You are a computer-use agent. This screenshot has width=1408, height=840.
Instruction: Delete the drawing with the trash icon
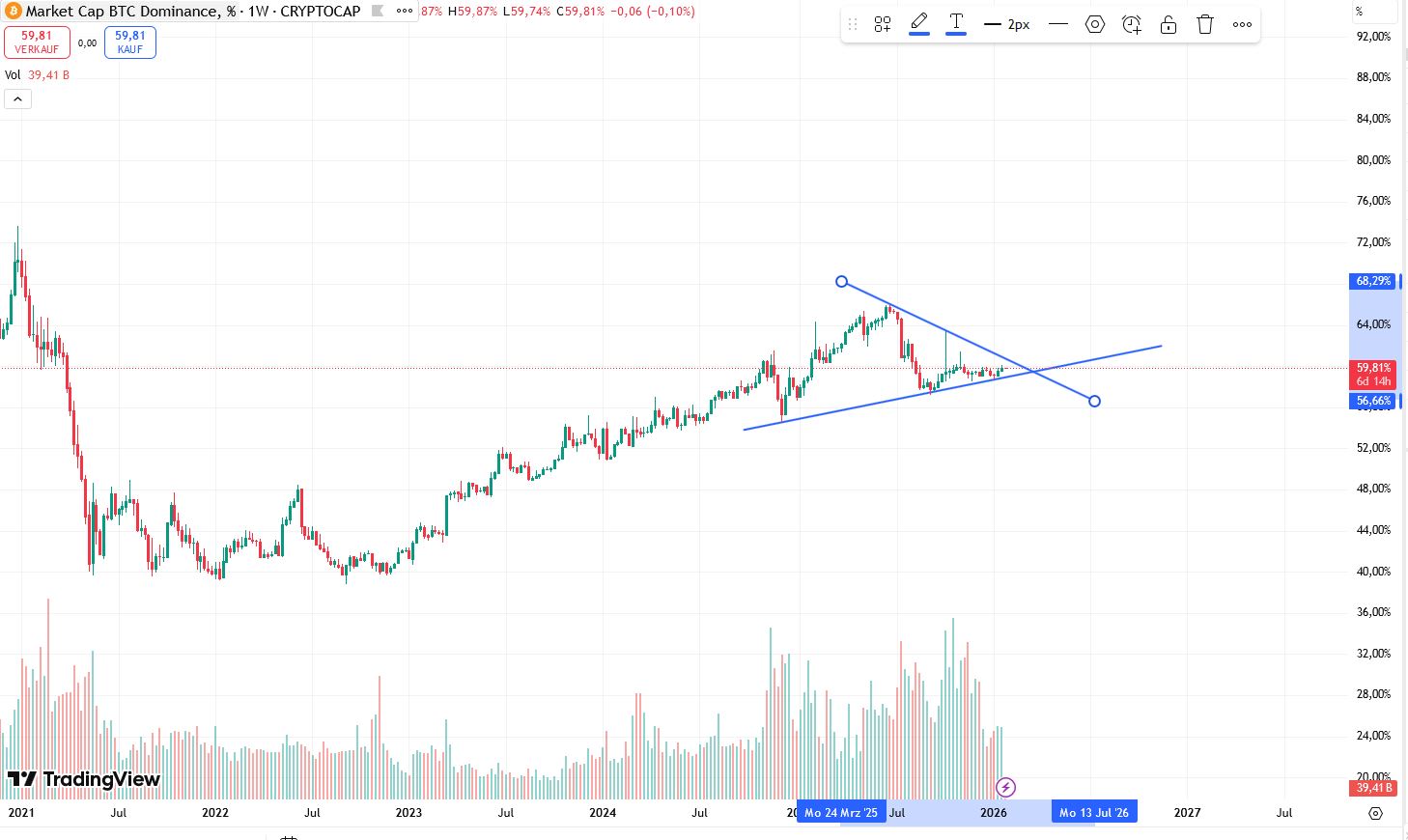[1204, 23]
